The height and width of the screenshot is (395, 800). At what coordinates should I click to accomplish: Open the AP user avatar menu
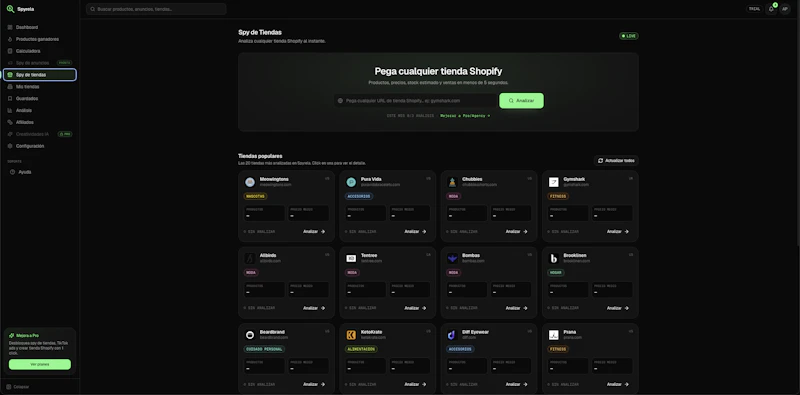(785, 9)
